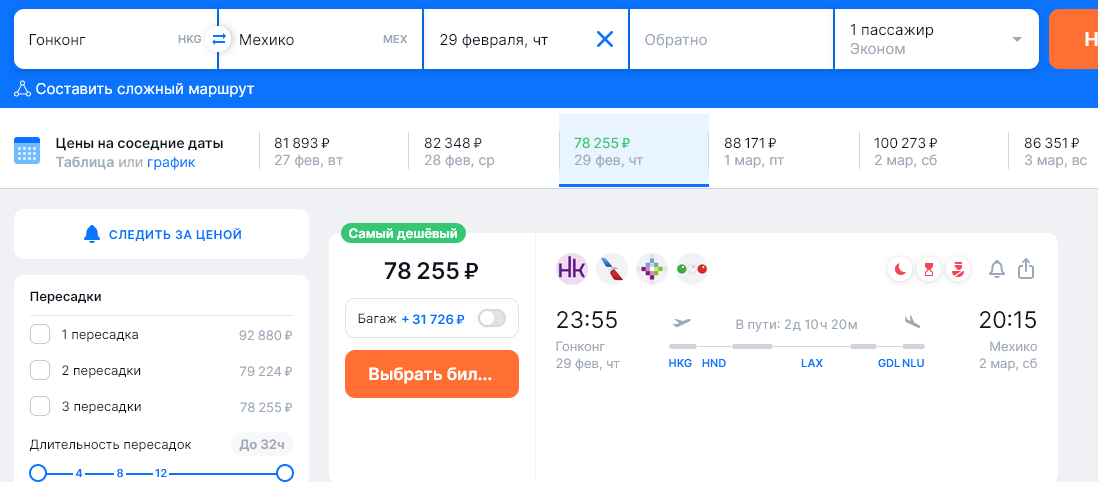Screen dimensions: 1098x482
Task: Click right handle of layover duration slider
Action: (x=285, y=473)
